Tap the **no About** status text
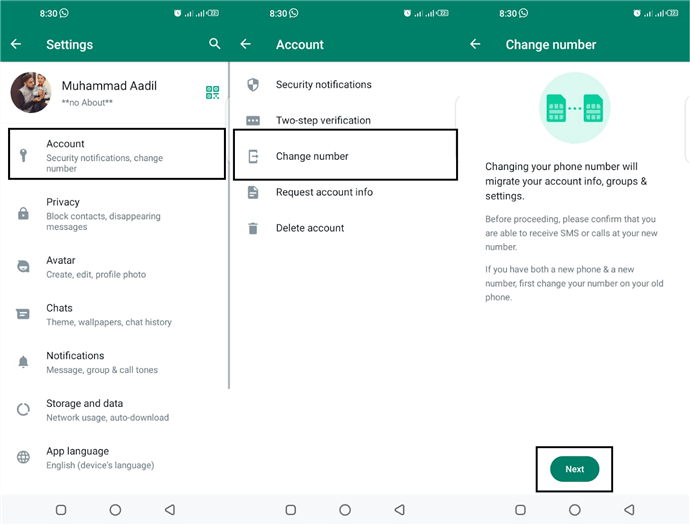The height and width of the screenshot is (525, 690). point(87,103)
